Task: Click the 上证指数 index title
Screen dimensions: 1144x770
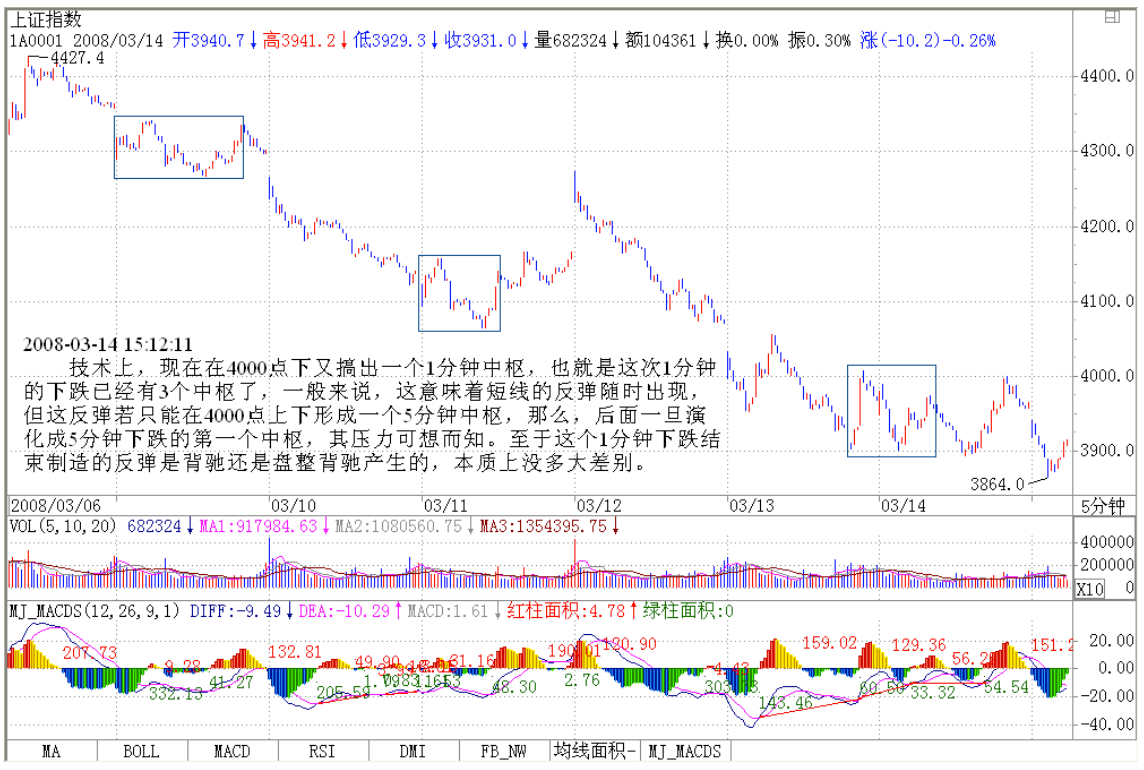Action: (x=45, y=20)
